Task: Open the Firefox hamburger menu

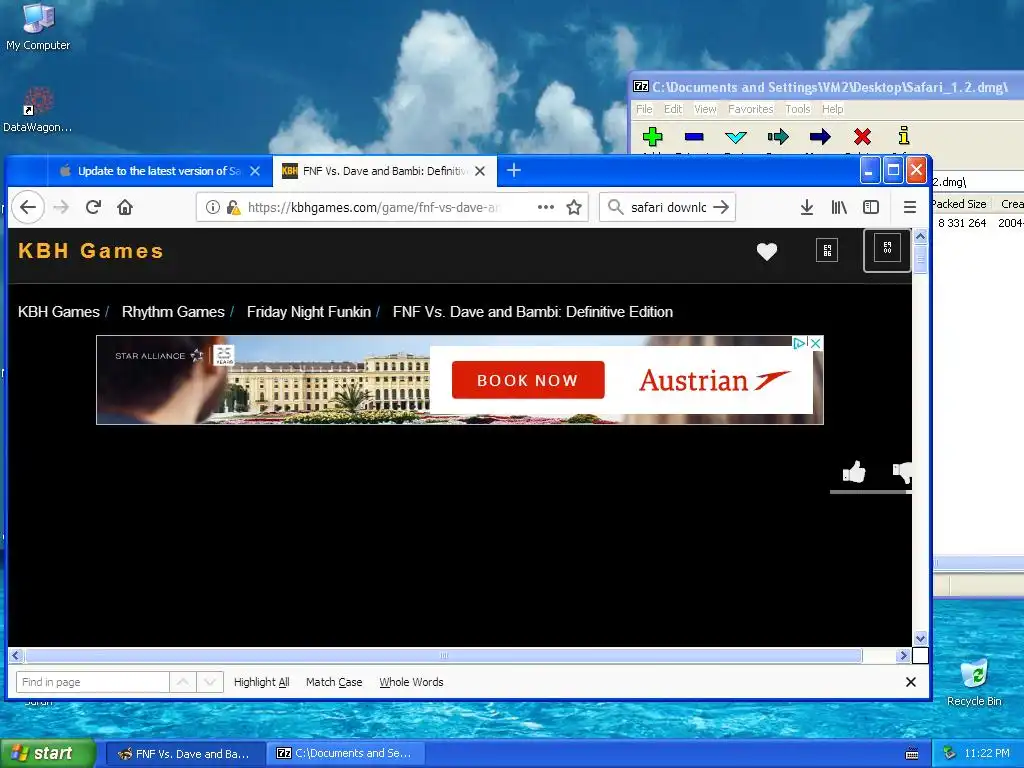Action: pyautogui.click(x=909, y=207)
